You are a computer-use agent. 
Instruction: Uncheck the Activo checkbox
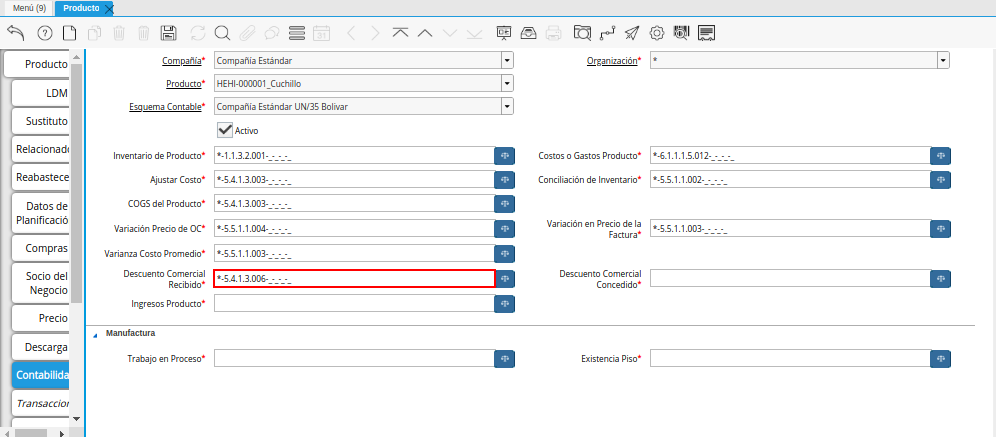tap(225, 130)
